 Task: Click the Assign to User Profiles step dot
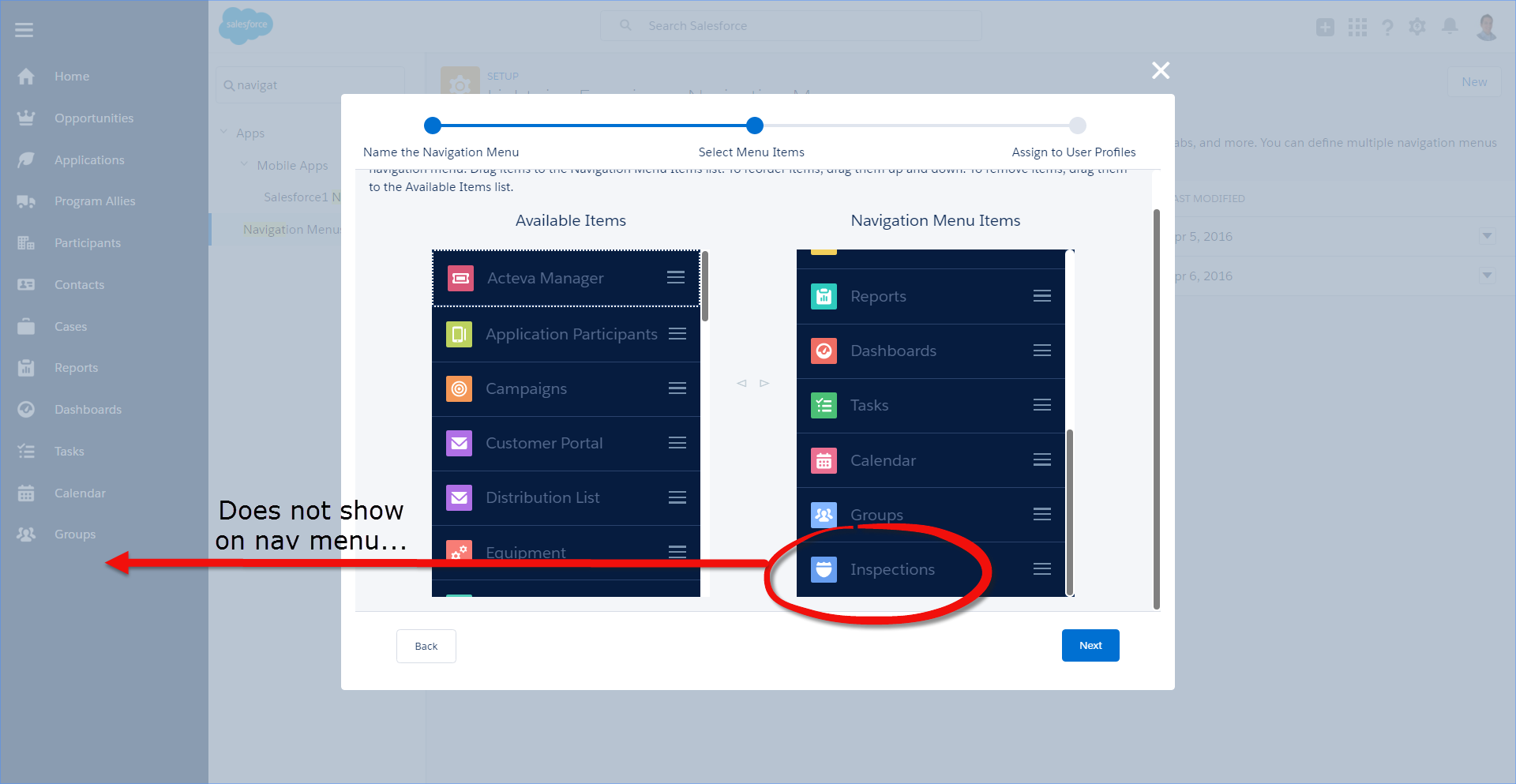point(1078,125)
